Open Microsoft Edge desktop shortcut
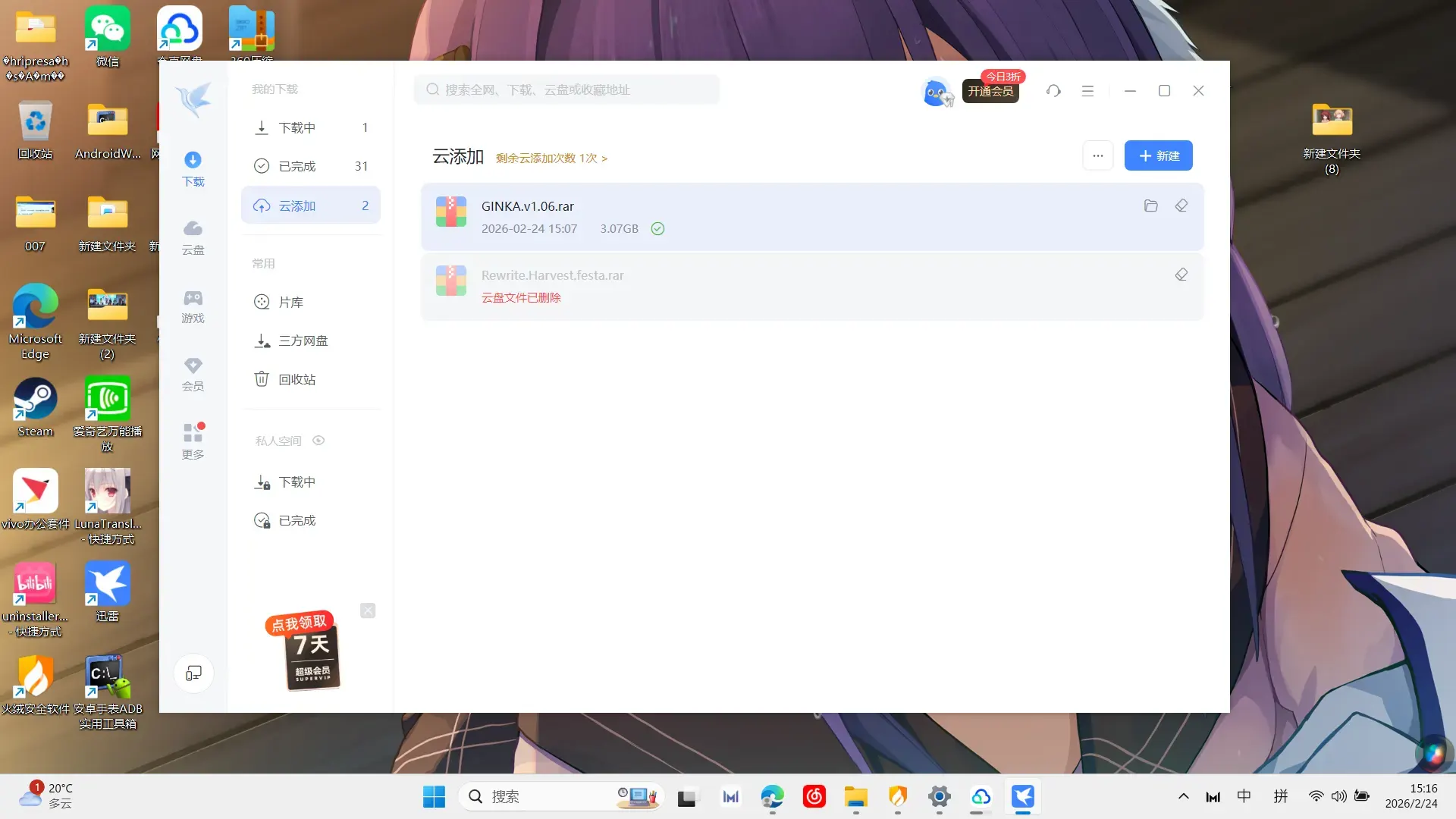This screenshot has height=819, width=1456. 36,322
